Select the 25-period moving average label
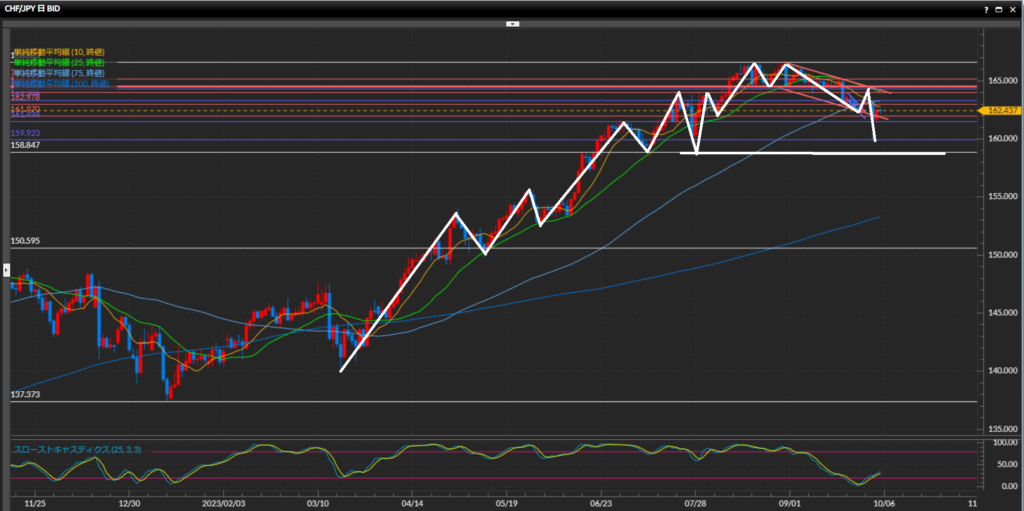 58,63
